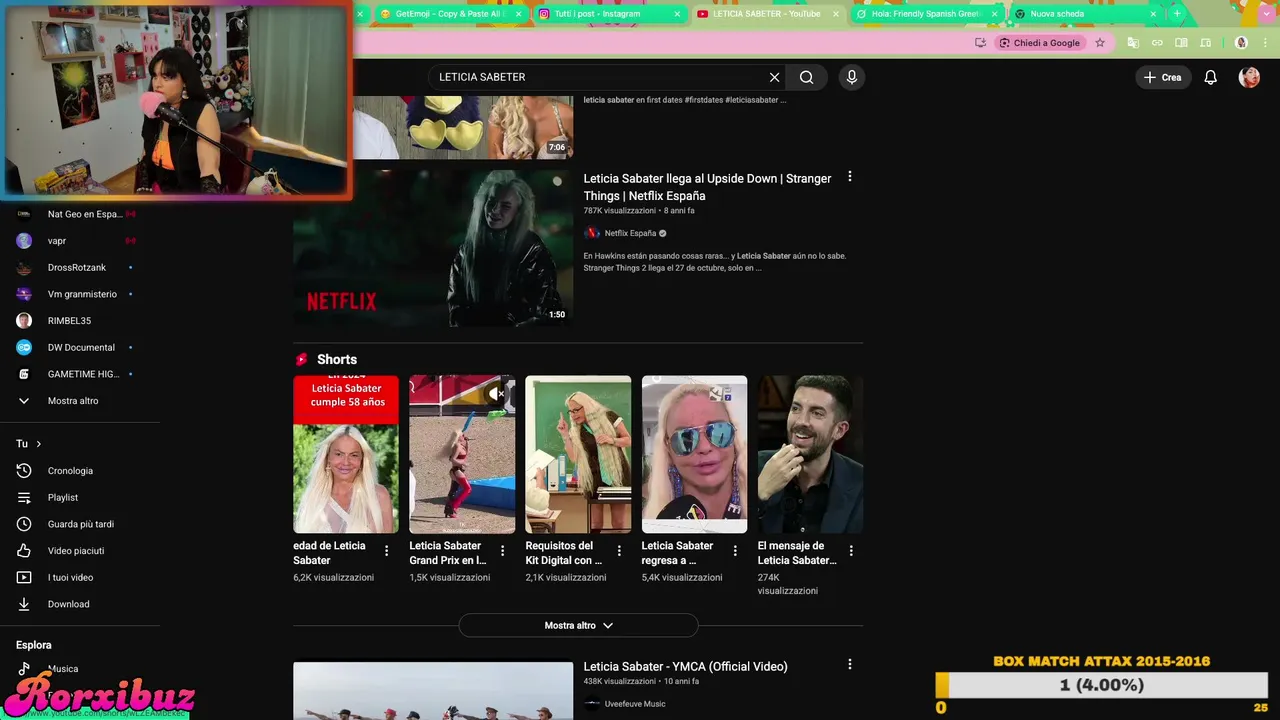Image resolution: width=1280 pixels, height=720 pixels.
Task: Switch to the 'Hola: Friendly Spanish' tab
Action: pyautogui.click(x=925, y=14)
